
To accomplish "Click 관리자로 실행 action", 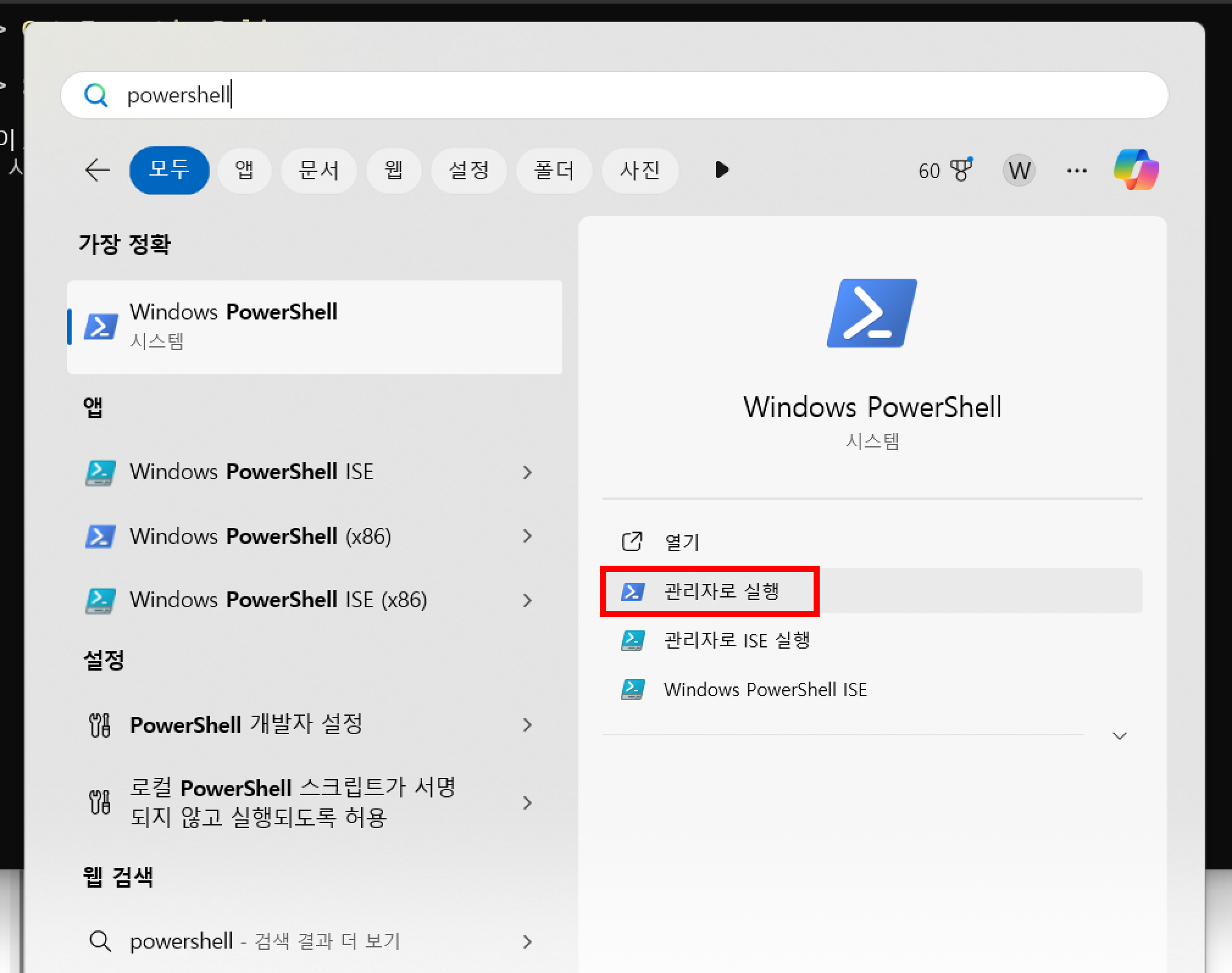I will 721,591.
